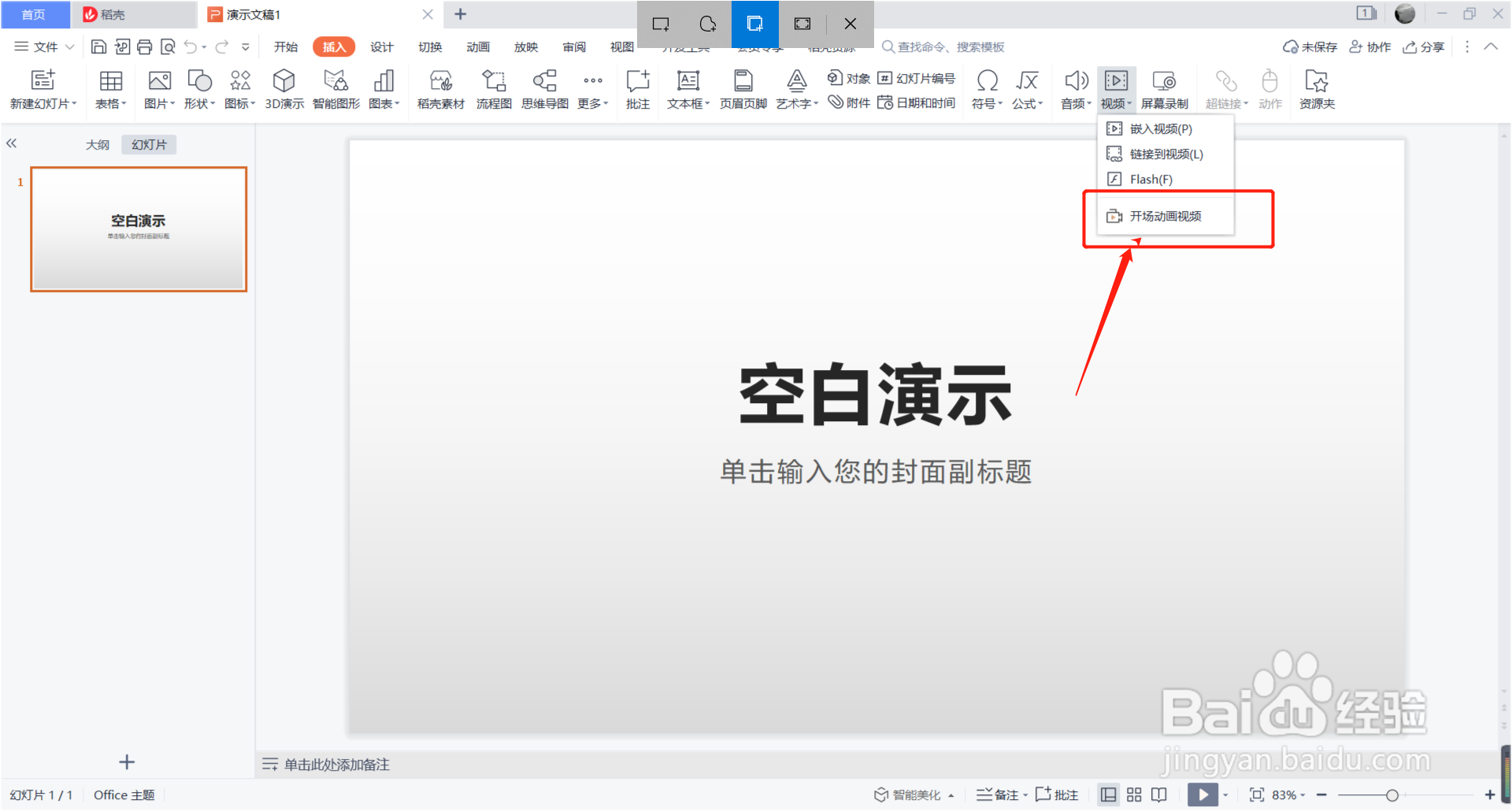The height and width of the screenshot is (811, 1512).
Task: Click the 未保存 cloud save button
Action: (x=1310, y=47)
